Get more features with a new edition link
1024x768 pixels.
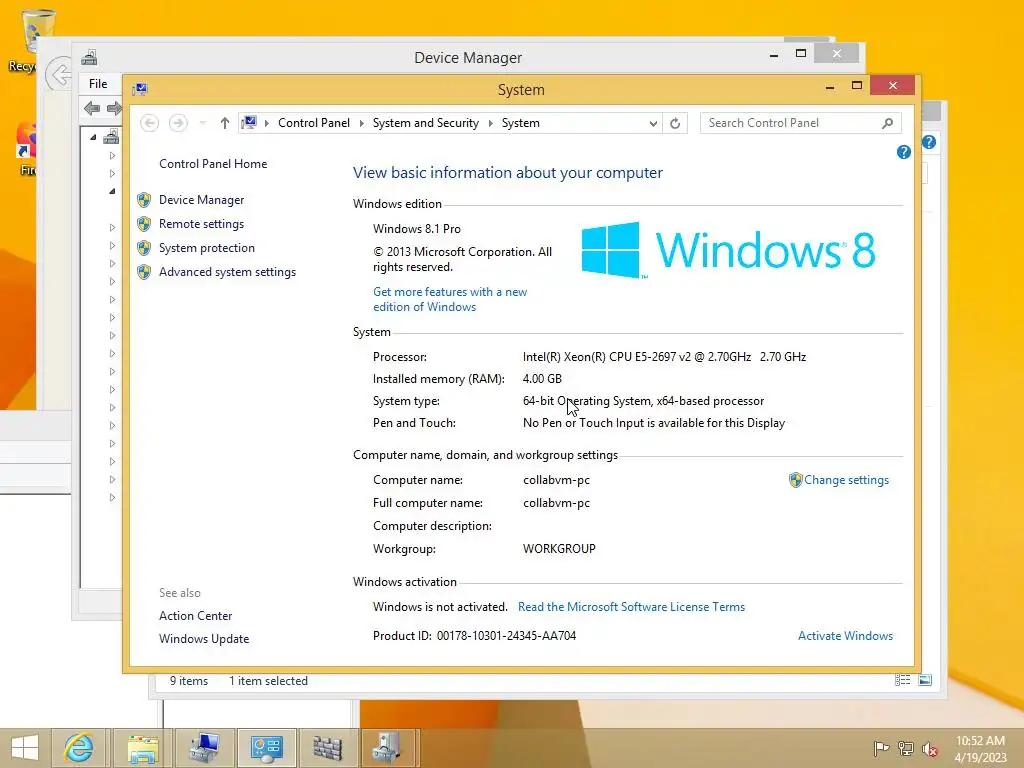[450, 300]
